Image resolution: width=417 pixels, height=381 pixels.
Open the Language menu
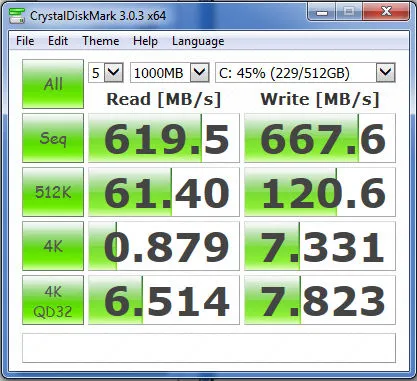(198, 41)
